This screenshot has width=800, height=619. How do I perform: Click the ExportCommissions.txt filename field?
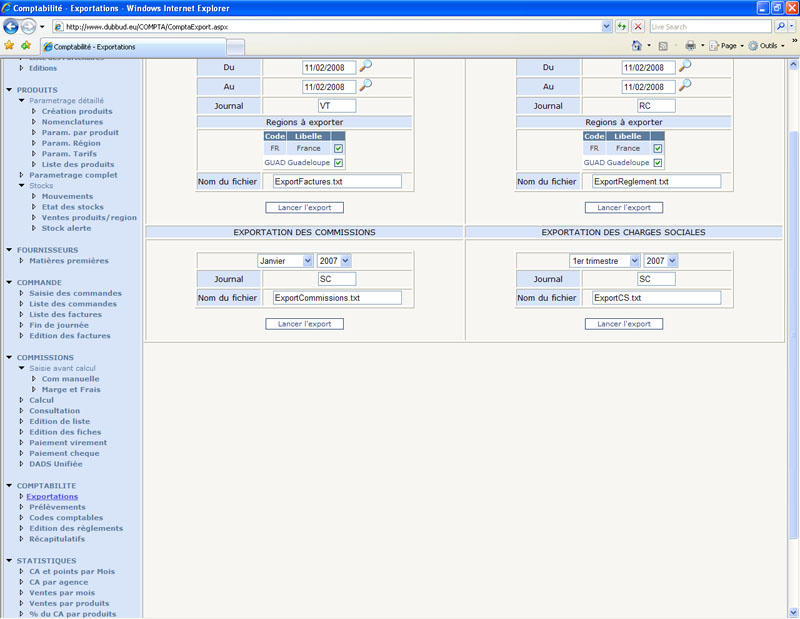pos(337,298)
